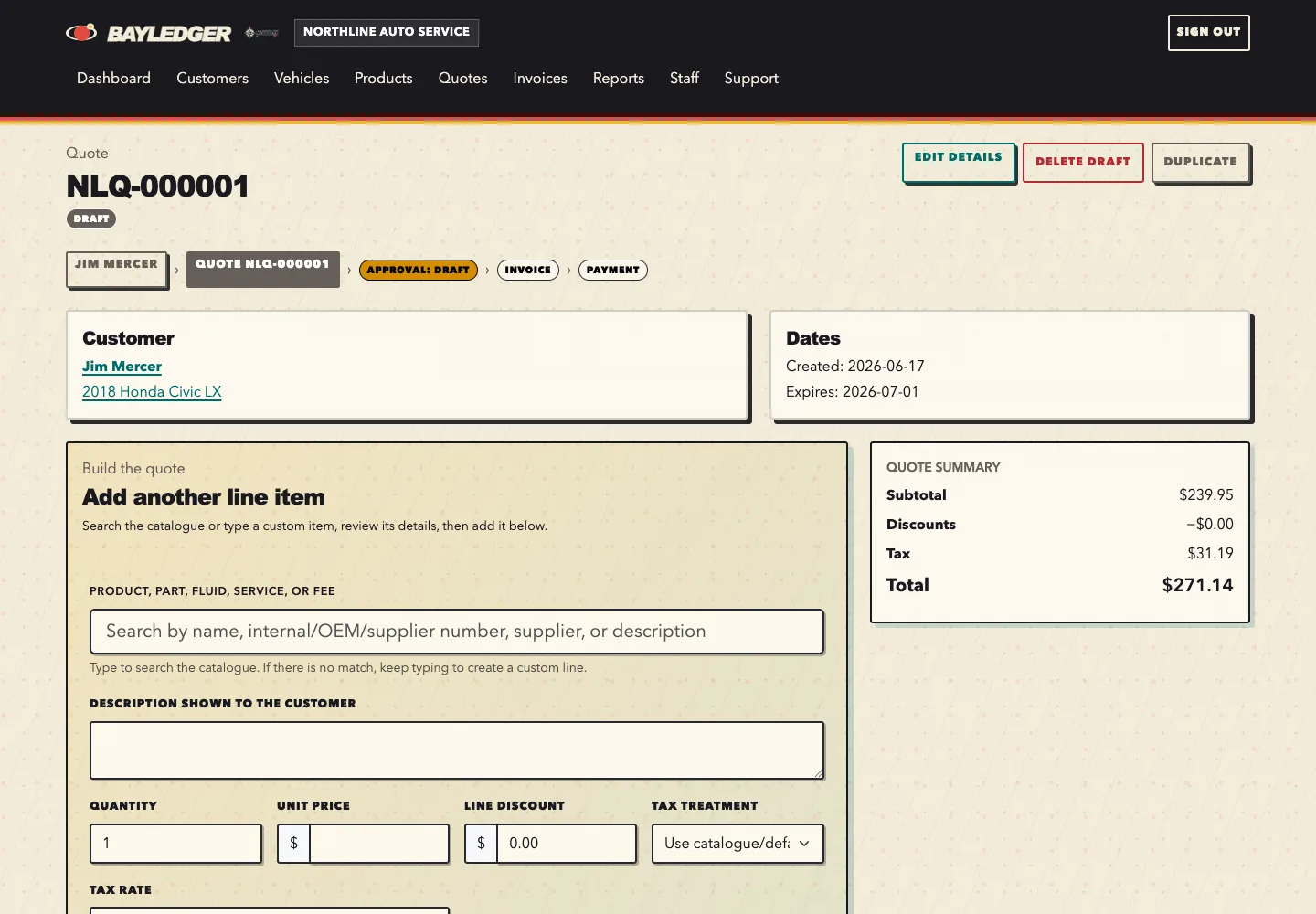This screenshot has height=914, width=1316.
Task: Click the Bayledger logo icon
Action: [x=81, y=33]
